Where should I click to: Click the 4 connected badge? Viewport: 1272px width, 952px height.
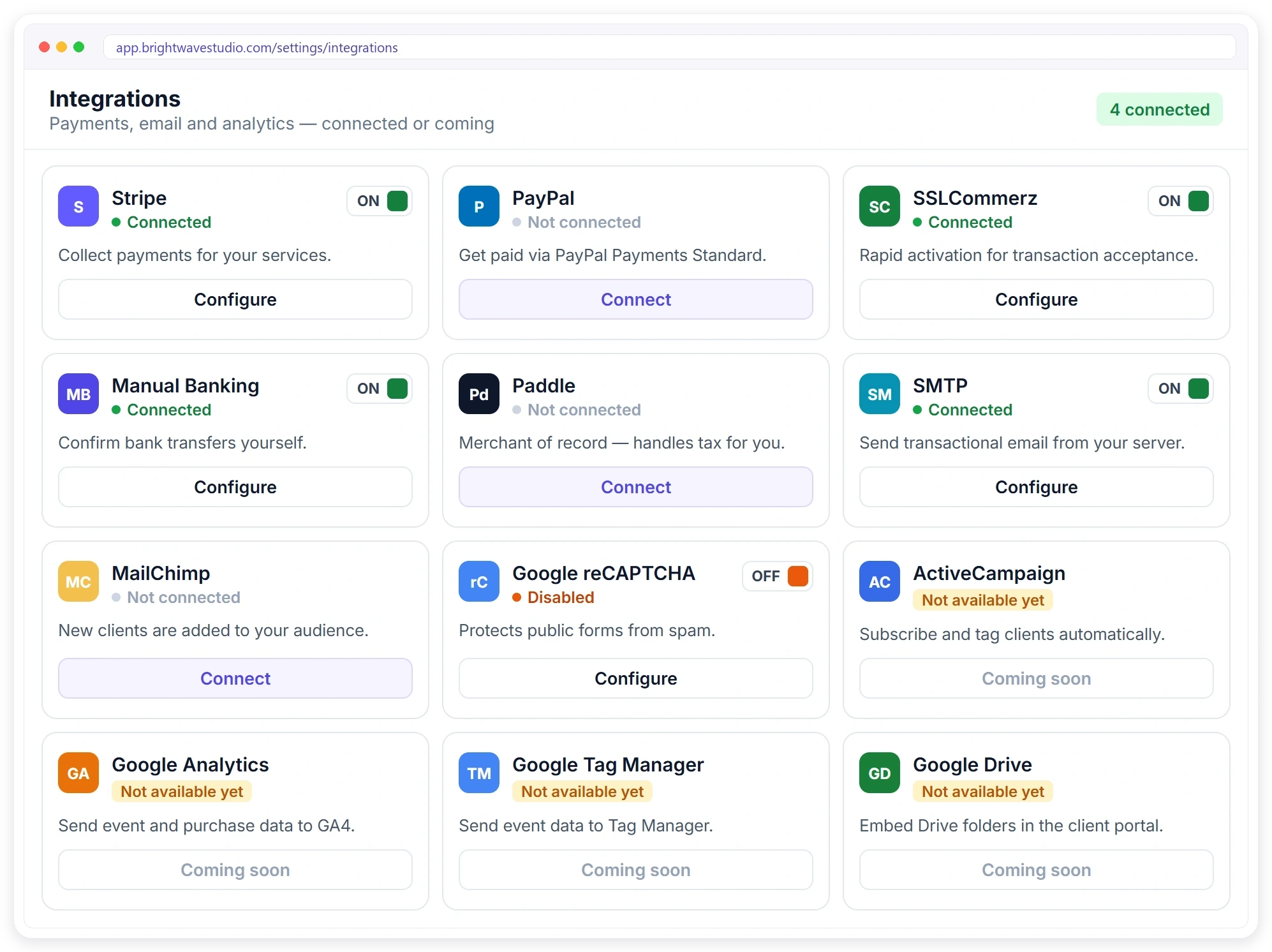[1160, 109]
